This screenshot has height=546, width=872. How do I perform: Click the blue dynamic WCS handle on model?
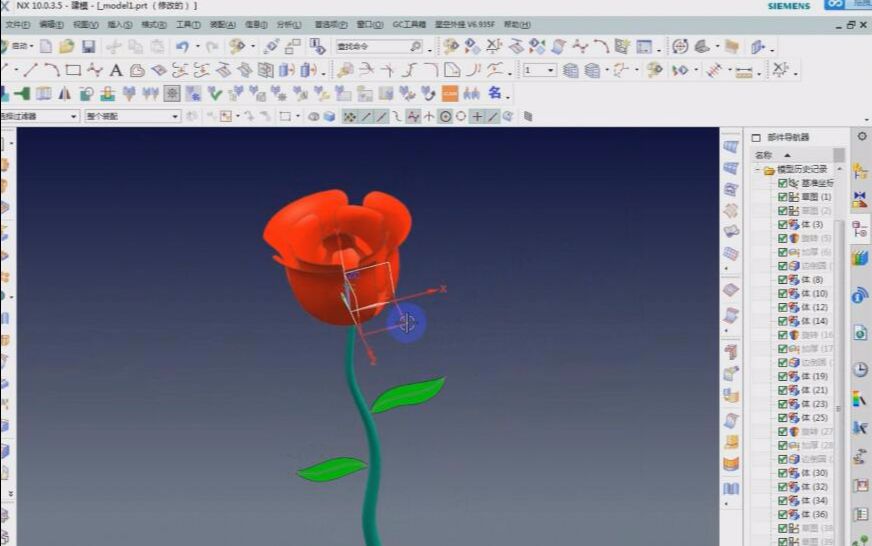tap(407, 322)
